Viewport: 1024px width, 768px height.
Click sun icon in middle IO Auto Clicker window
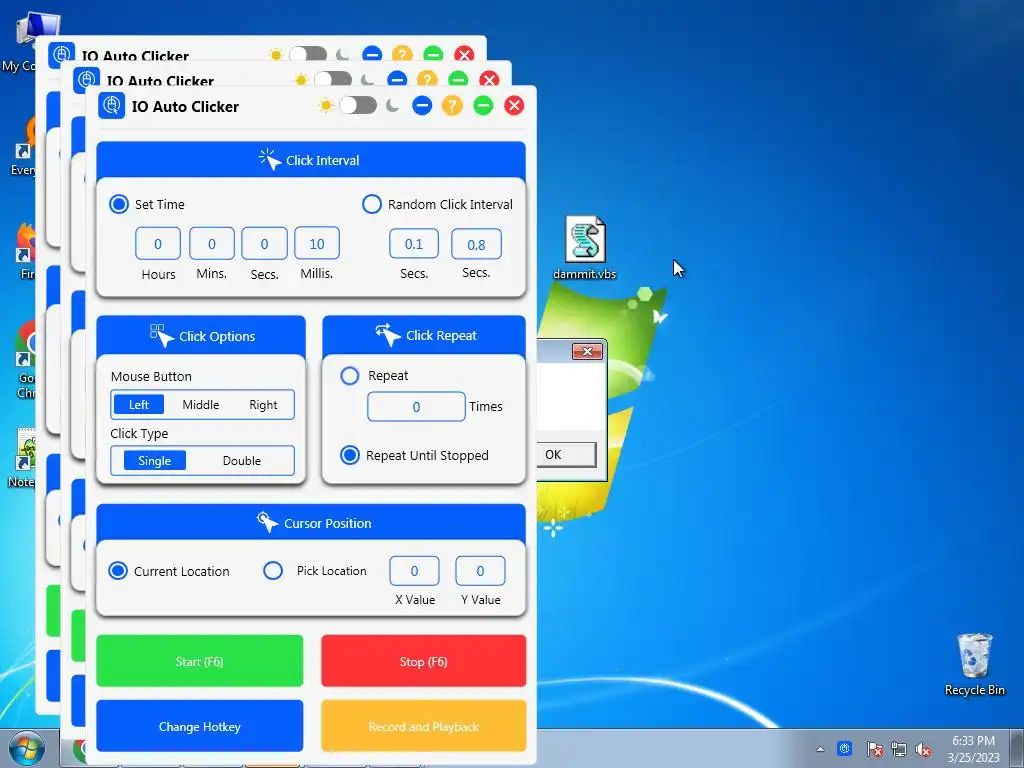coord(300,80)
